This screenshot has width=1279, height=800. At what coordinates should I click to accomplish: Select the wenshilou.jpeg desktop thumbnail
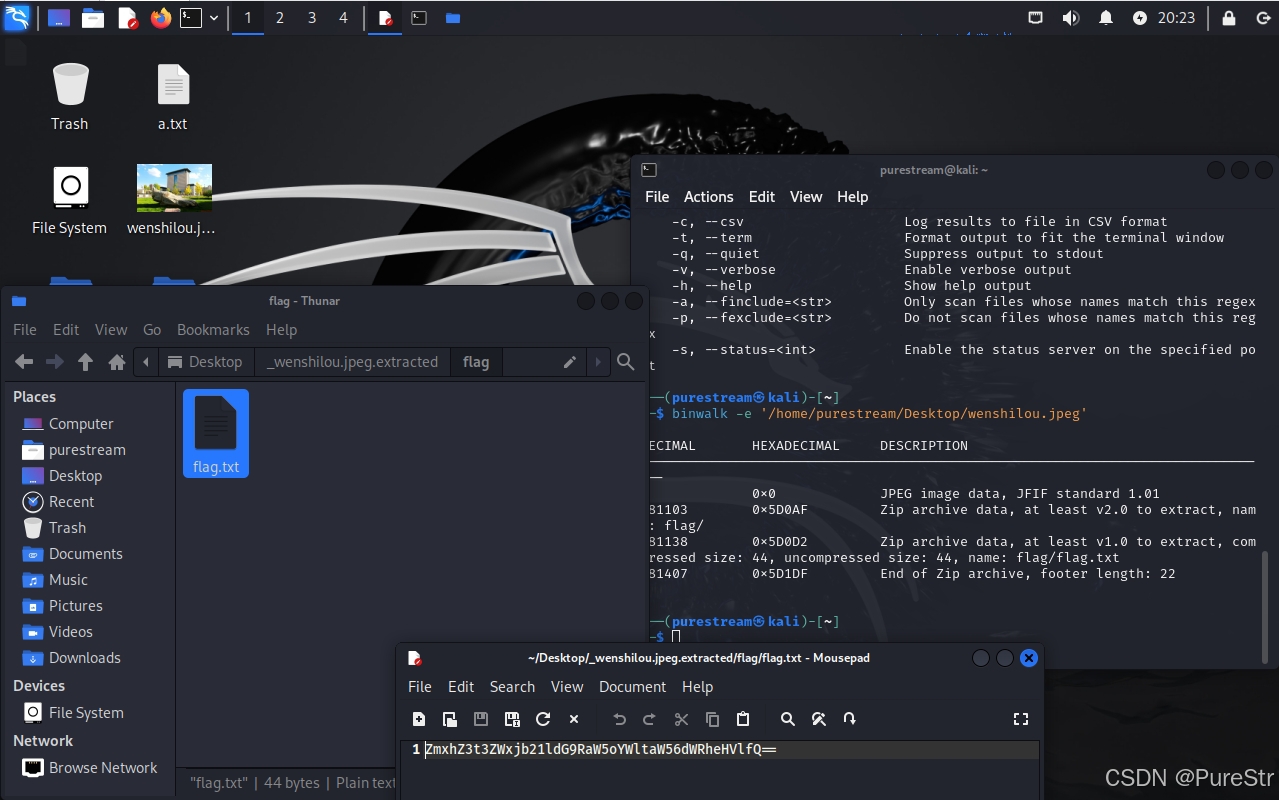pyautogui.click(x=173, y=200)
